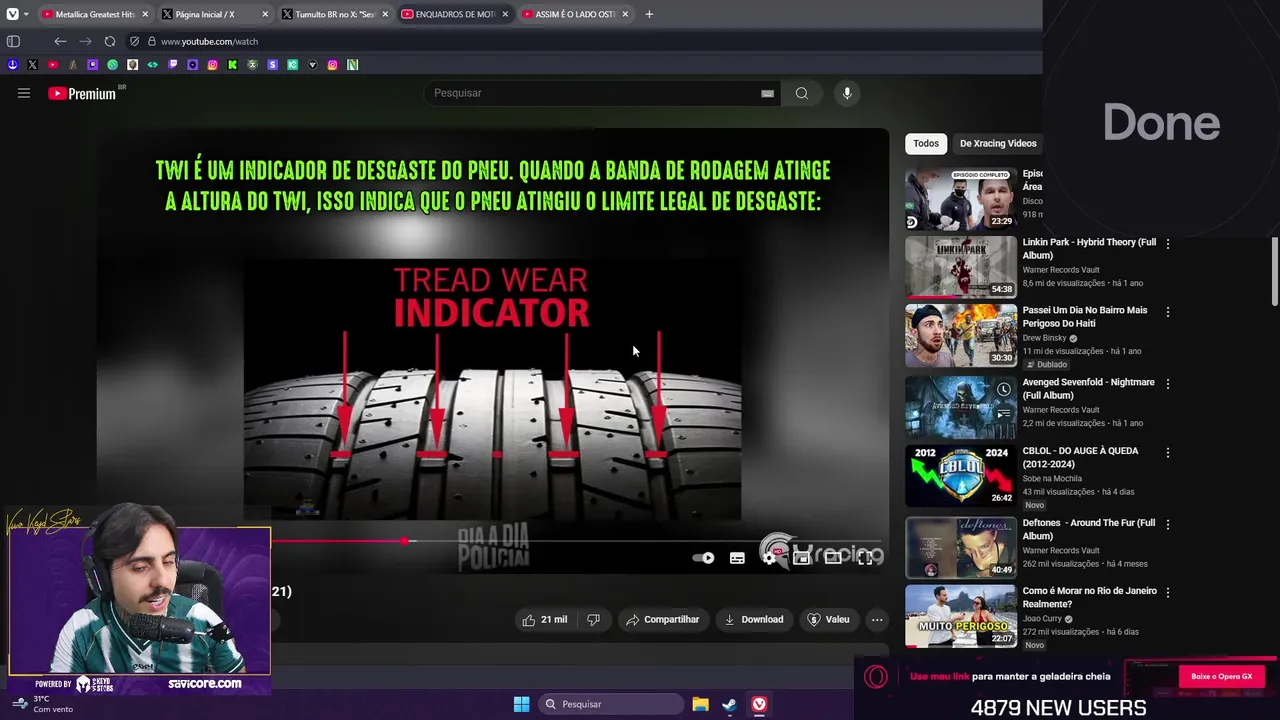Click the page vertical scrollbar

1274,272
